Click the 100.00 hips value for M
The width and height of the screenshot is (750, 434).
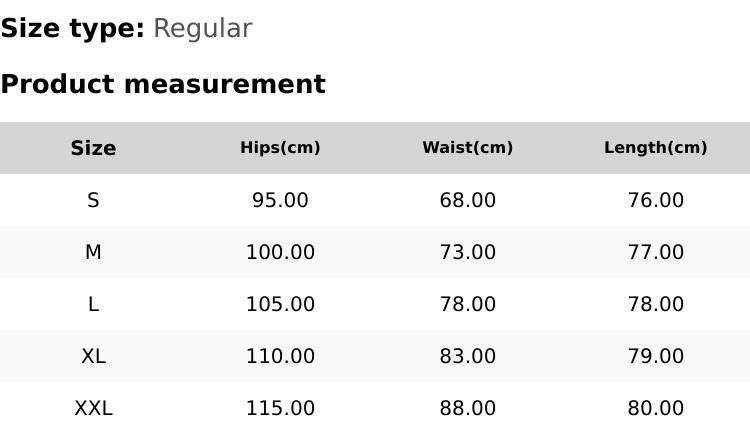click(x=280, y=252)
